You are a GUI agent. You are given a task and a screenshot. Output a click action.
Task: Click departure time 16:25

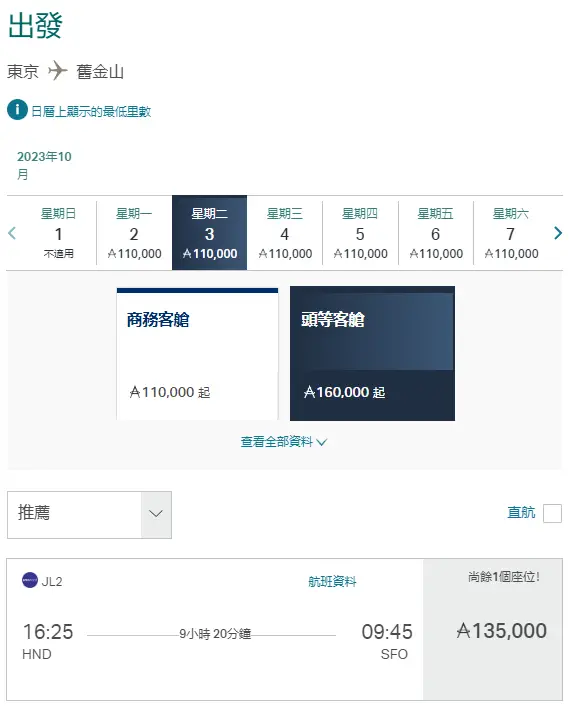(x=48, y=632)
